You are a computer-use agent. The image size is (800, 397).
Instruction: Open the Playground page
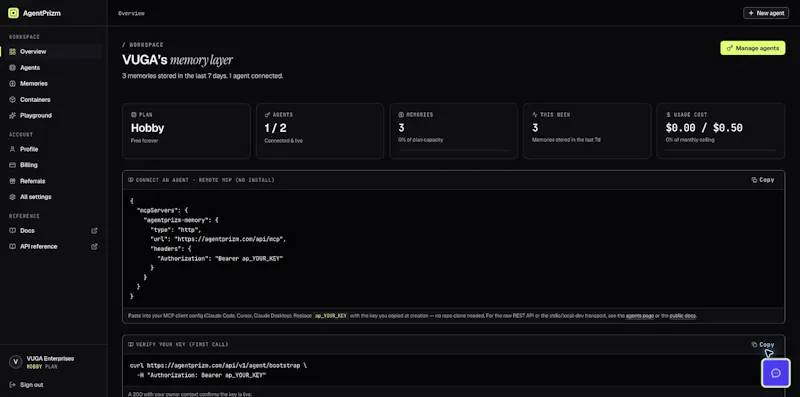[x=52, y=115]
